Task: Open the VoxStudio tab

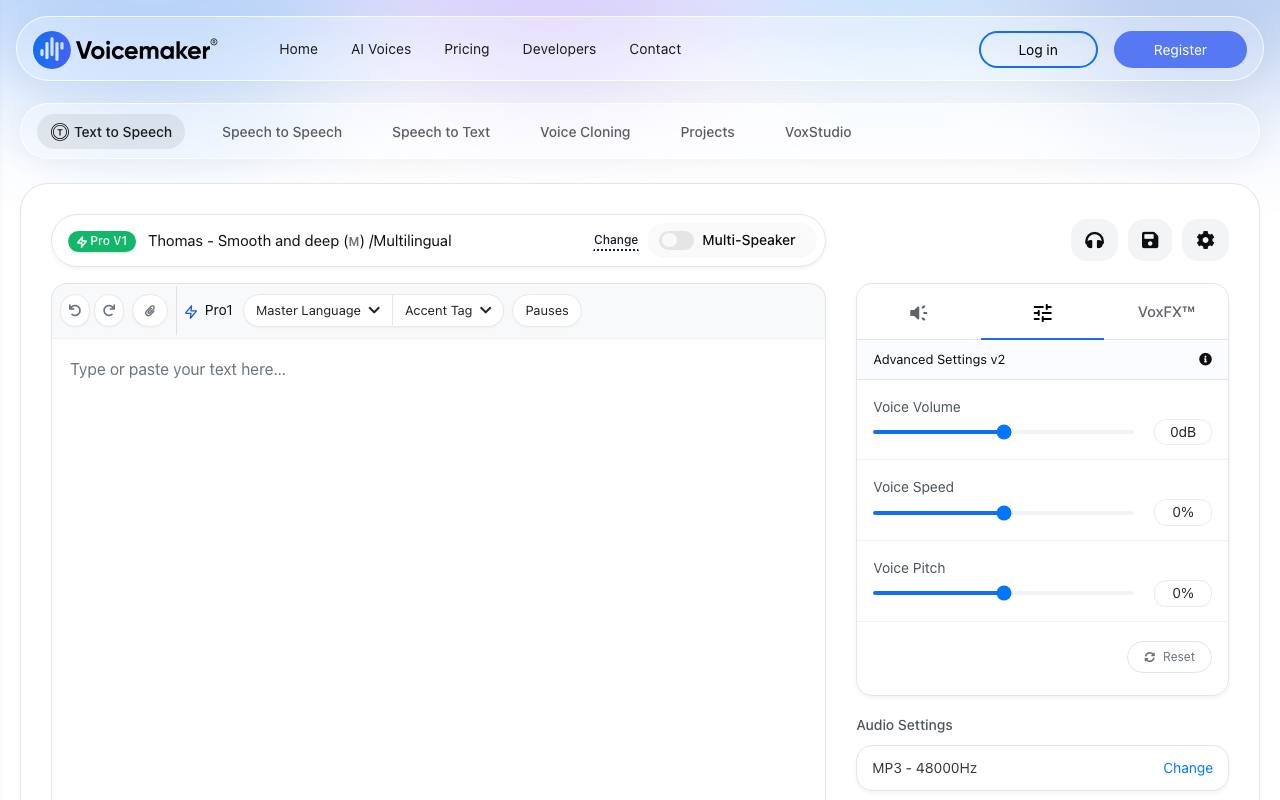Action: click(818, 132)
